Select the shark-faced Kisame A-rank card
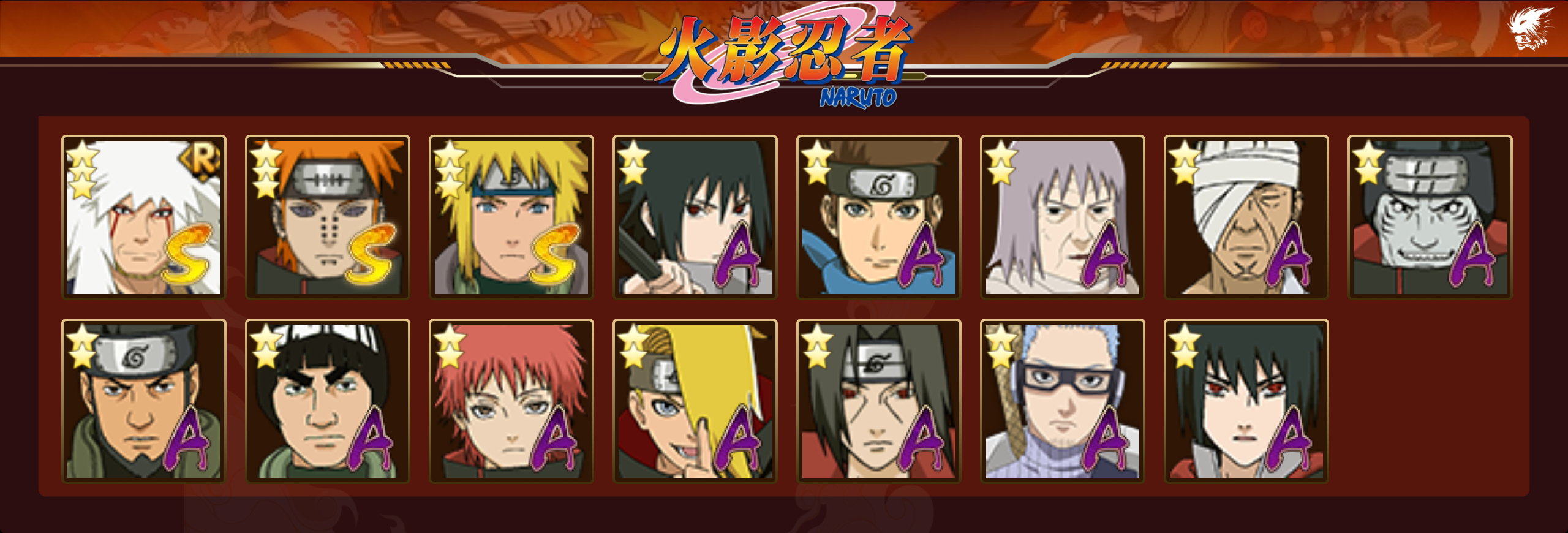The width and height of the screenshot is (1568, 533). tap(1430, 217)
